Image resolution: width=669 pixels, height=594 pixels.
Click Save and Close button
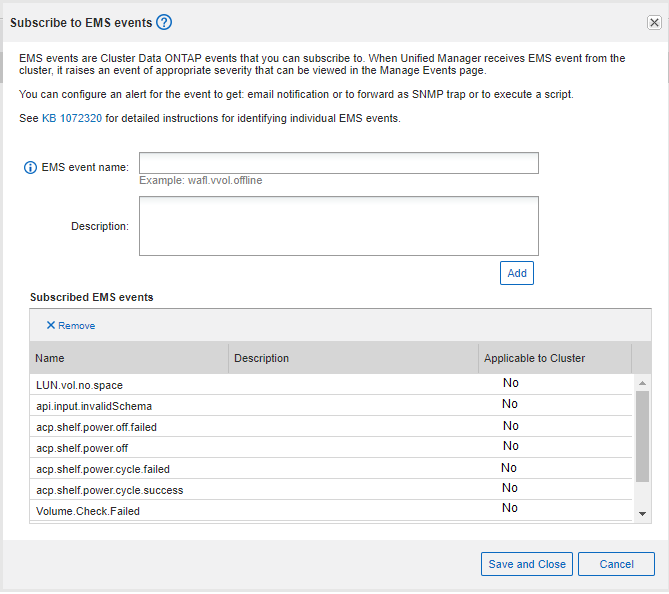coord(526,564)
